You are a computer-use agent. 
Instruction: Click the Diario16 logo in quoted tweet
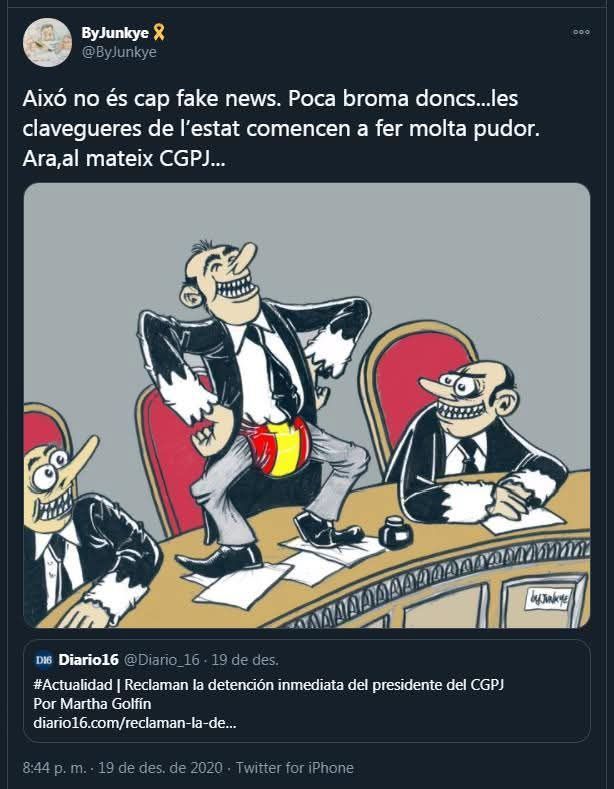44,660
